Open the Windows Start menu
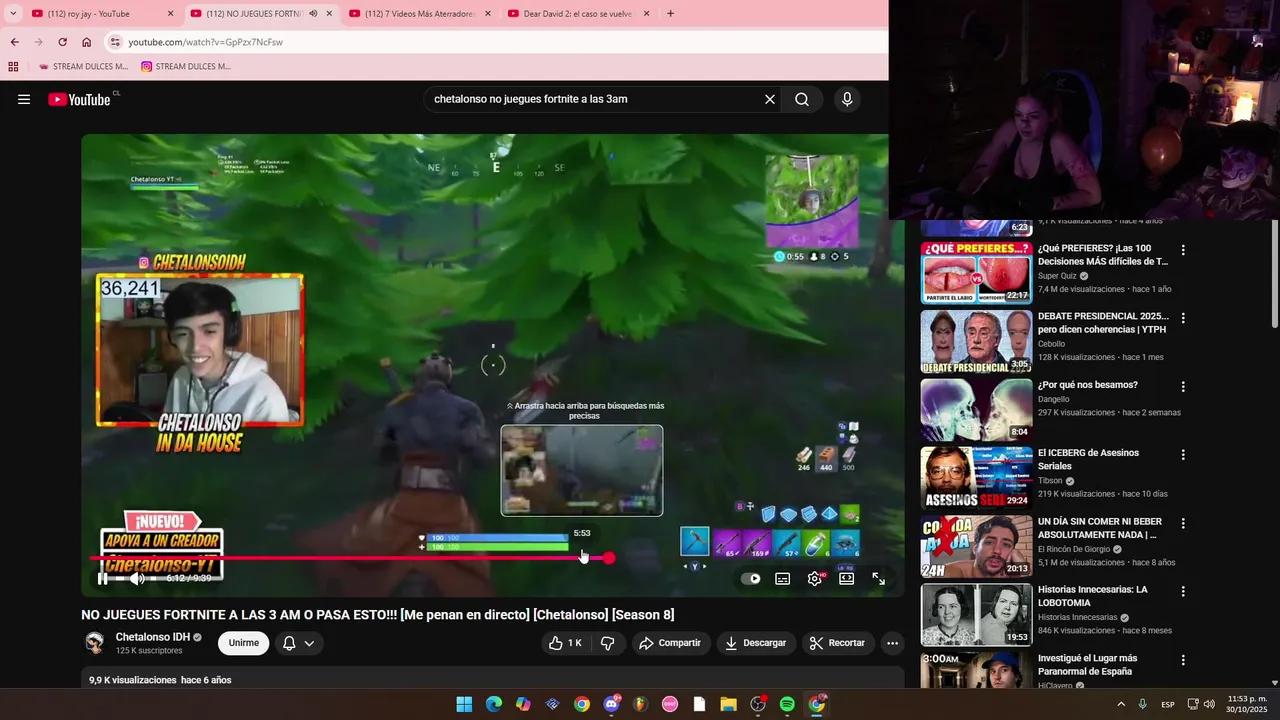The width and height of the screenshot is (1280, 720). 464,704
